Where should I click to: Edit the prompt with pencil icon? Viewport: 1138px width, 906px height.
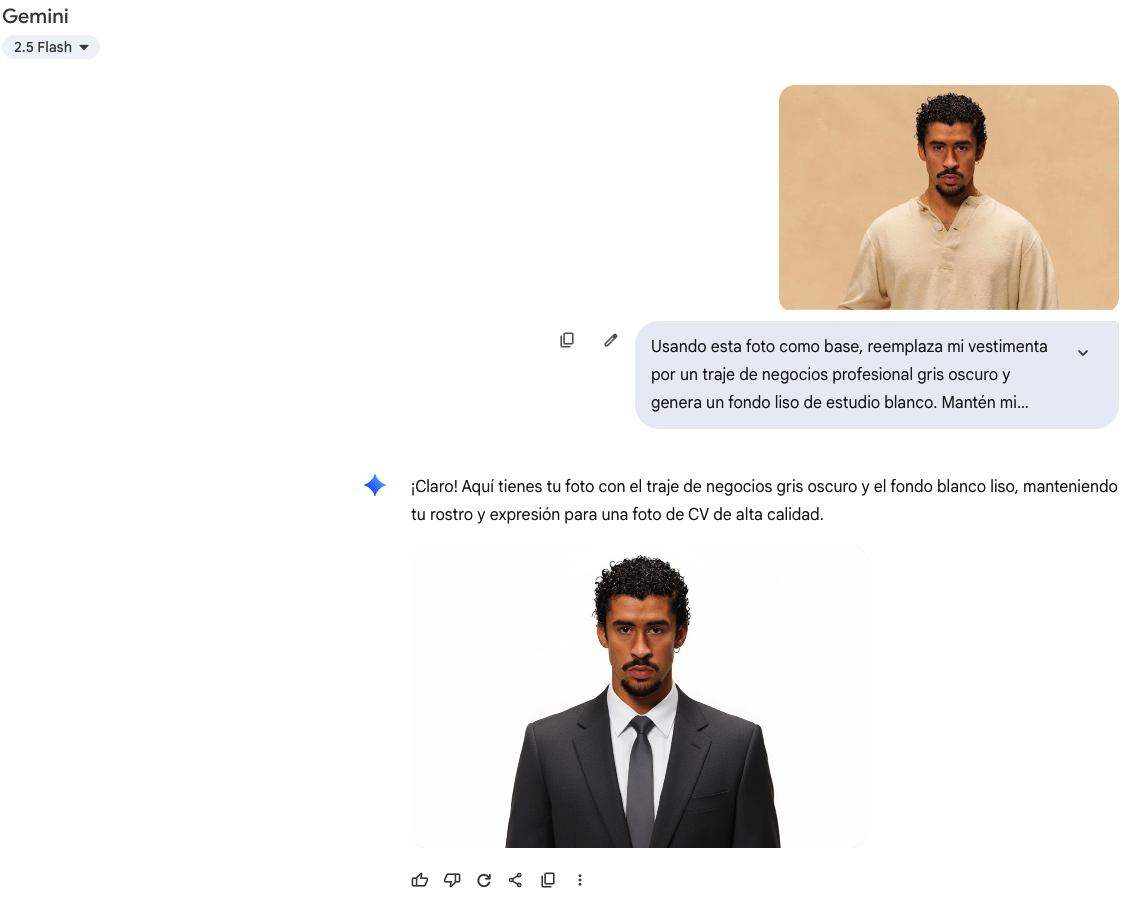point(611,340)
